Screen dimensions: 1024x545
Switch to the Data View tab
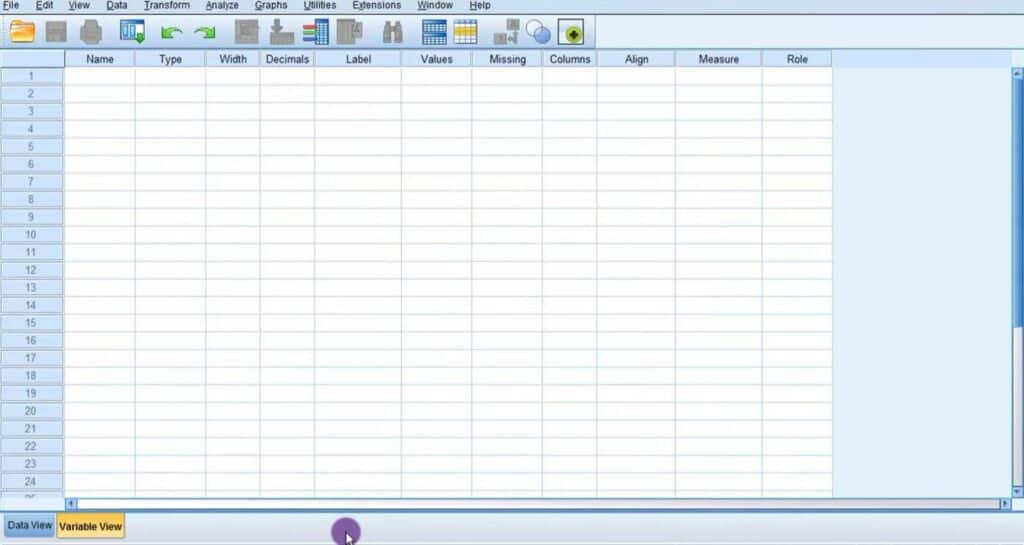pyautogui.click(x=29, y=525)
